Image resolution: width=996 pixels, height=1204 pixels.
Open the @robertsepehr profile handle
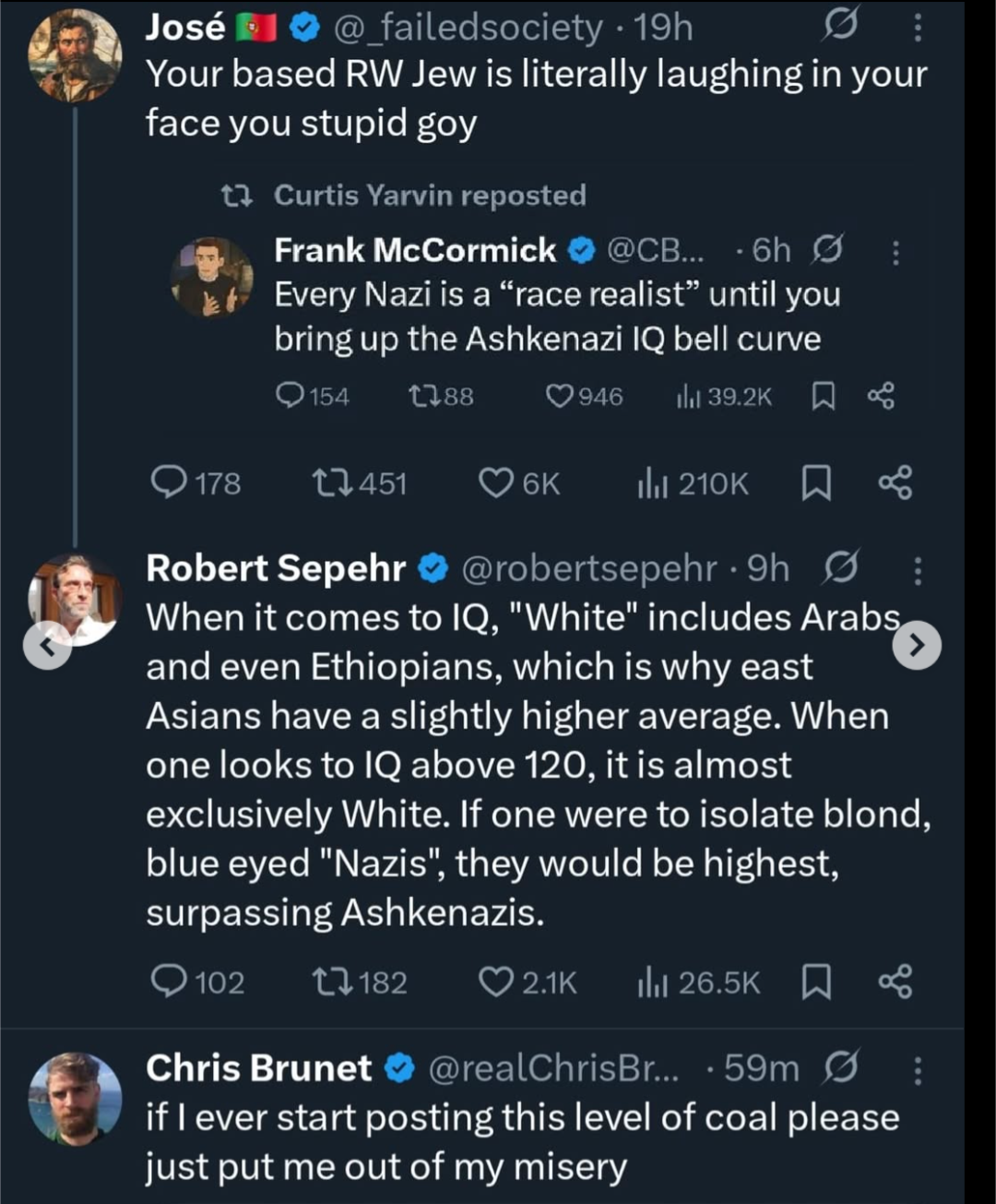(588, 569)
